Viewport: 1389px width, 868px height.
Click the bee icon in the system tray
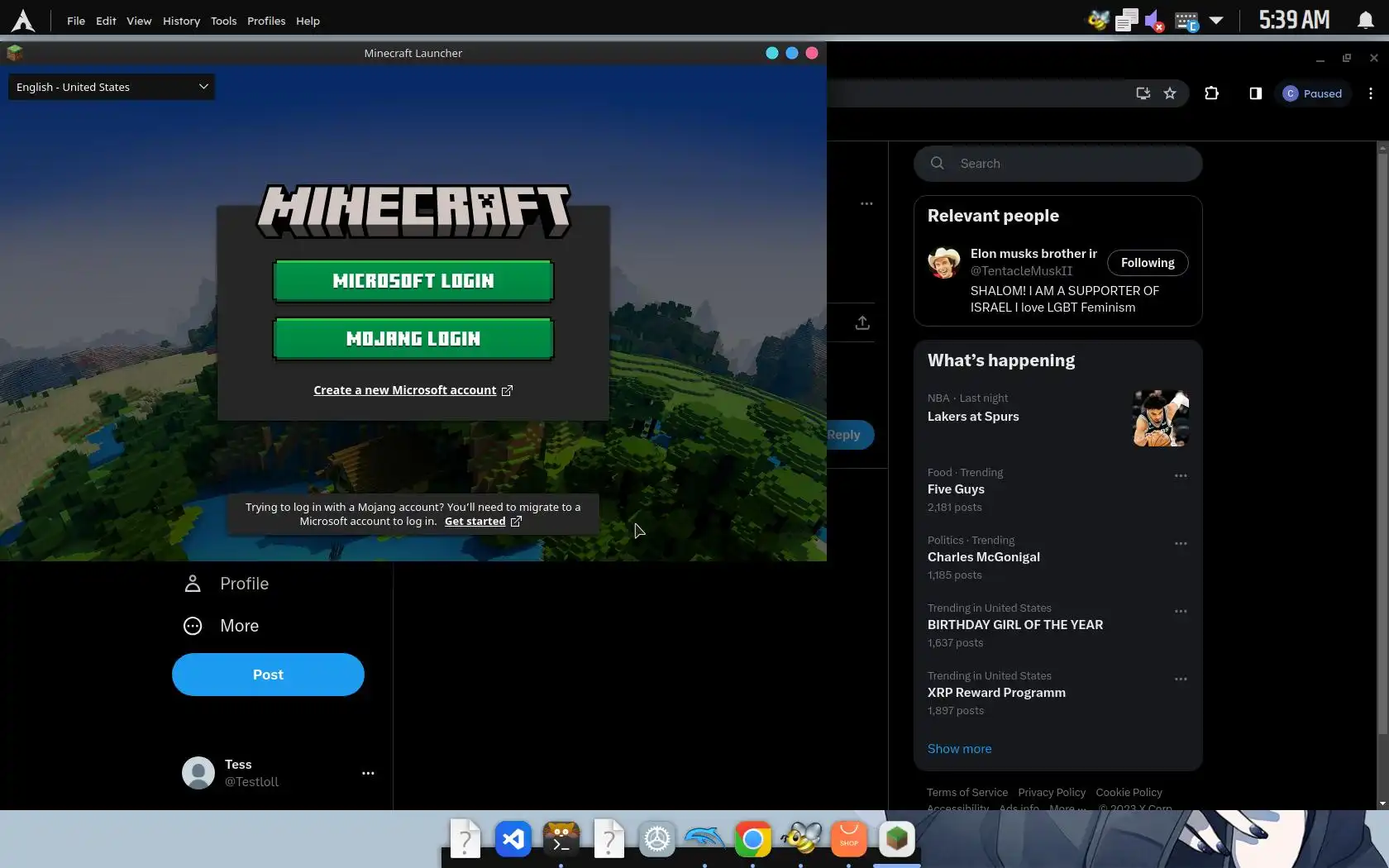(1098, 21)
